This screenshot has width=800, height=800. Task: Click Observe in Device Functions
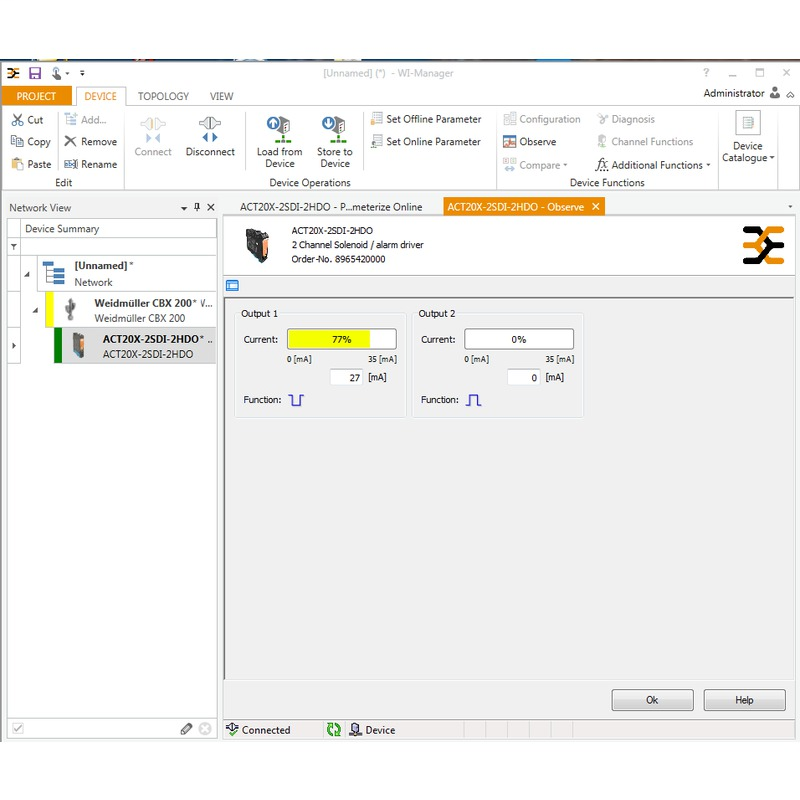point(530,142)
